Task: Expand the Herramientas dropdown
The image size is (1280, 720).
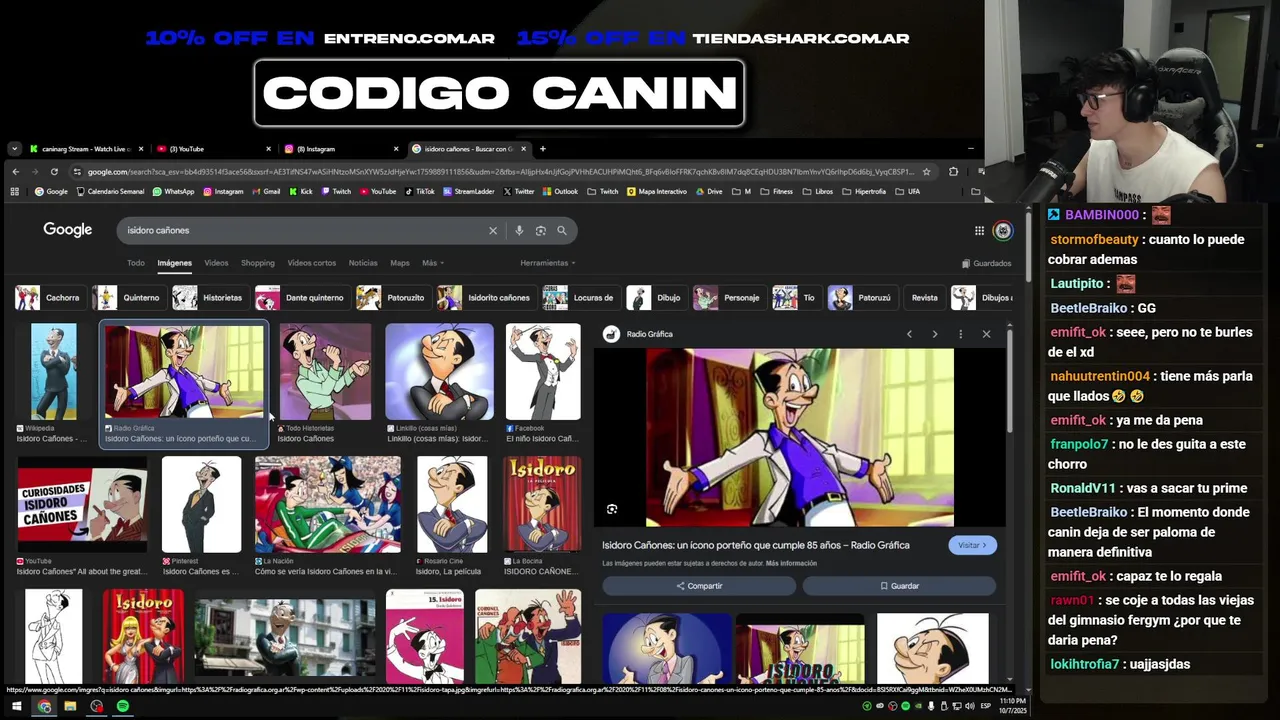Action: pos(548,263)
